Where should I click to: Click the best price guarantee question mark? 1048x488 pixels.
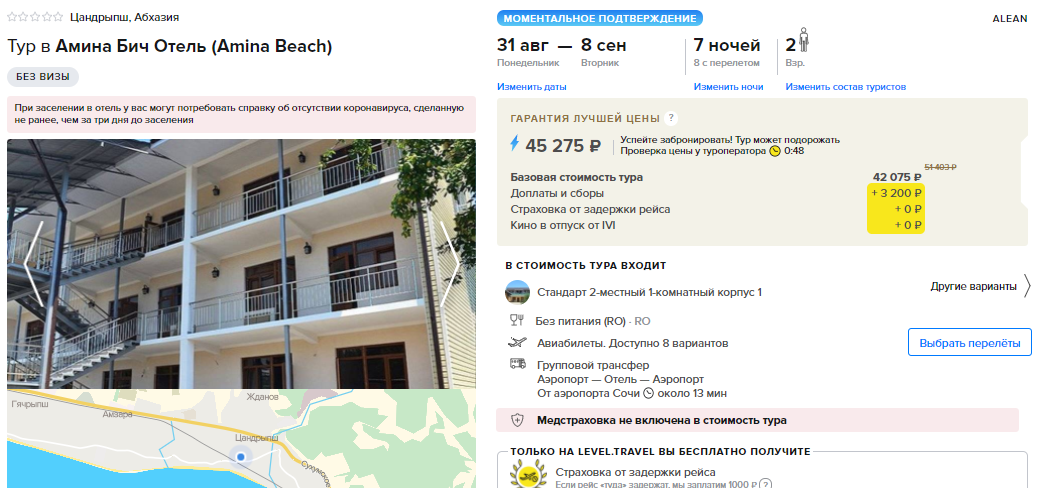coord(671,118)
